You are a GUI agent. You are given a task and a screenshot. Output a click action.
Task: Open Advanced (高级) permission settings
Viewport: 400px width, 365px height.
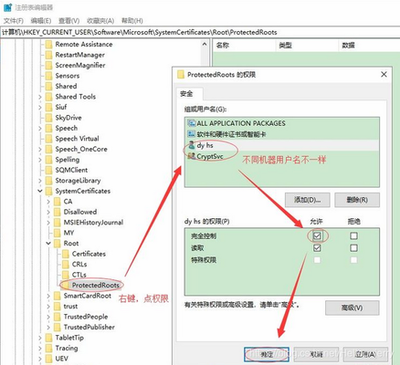pos(352,308)
